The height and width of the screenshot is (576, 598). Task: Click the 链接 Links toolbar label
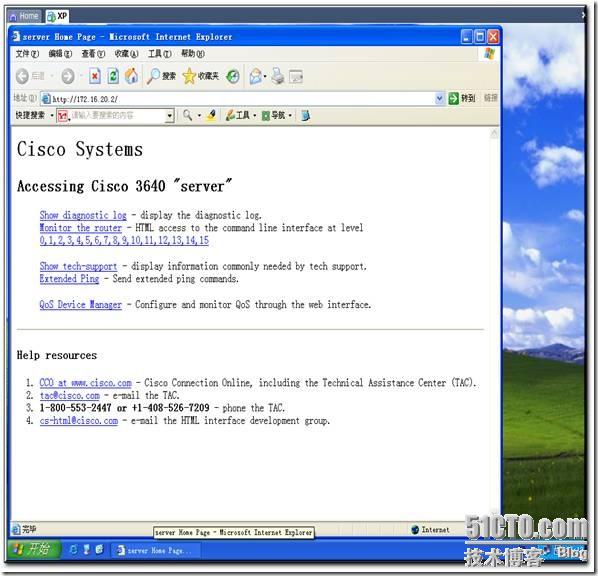pyautogui.click(x=490, y=98)
